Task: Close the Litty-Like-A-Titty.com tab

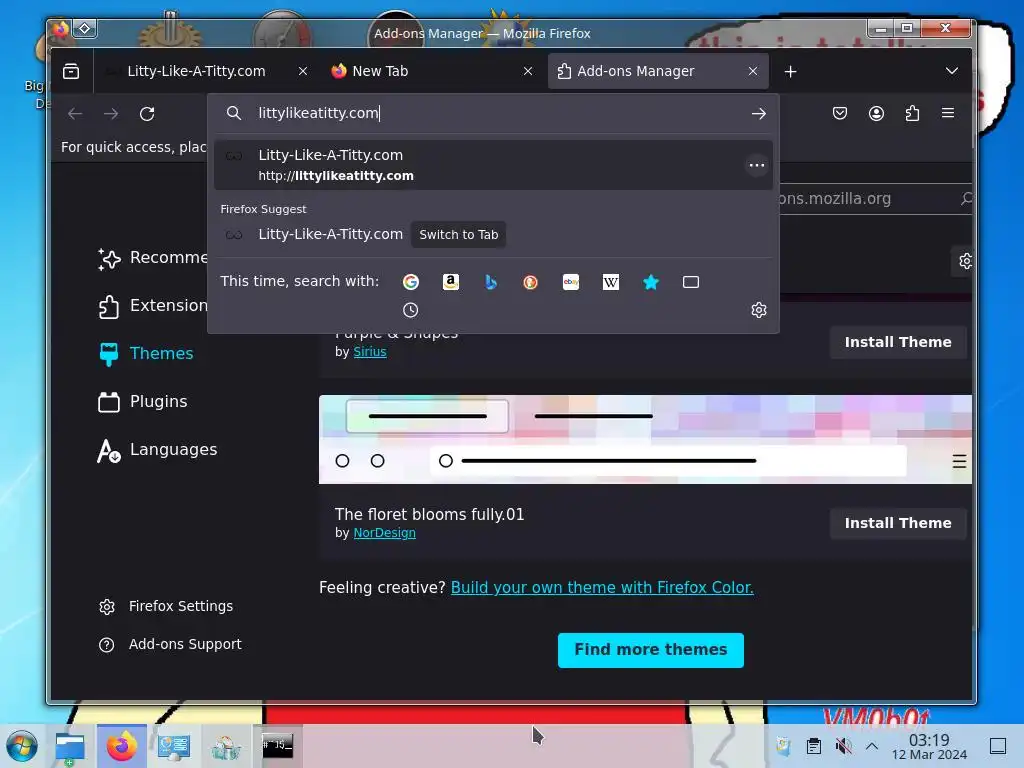Action: [303, 71]
